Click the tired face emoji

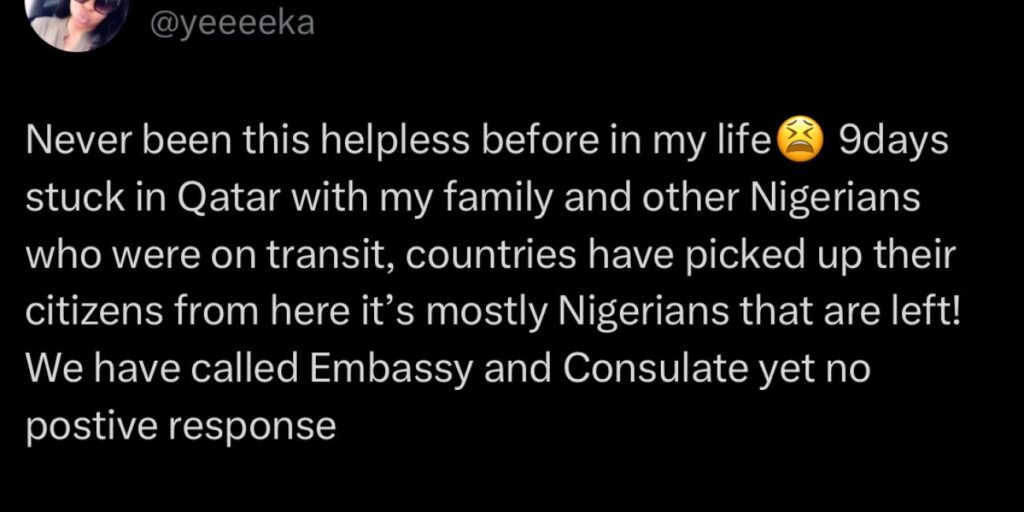[800, 144]
